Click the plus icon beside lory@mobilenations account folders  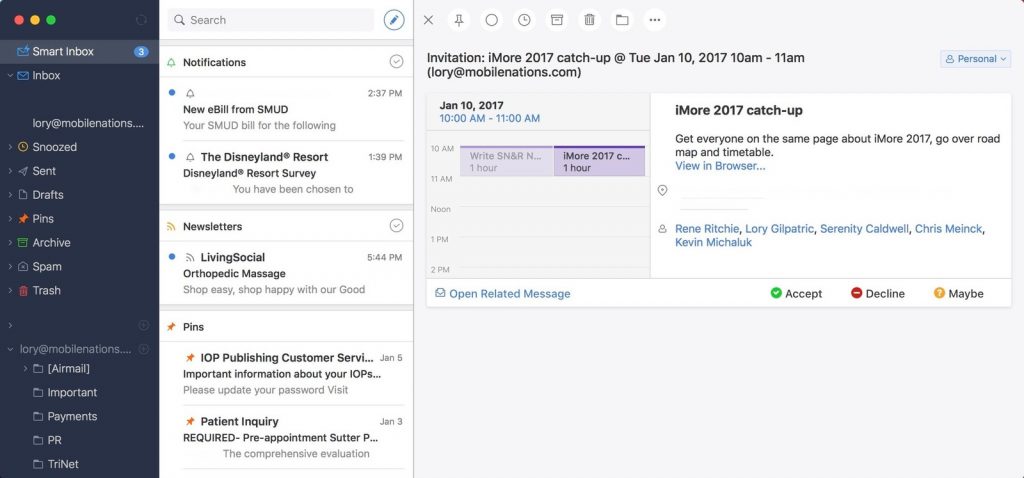tap(144, 349)
